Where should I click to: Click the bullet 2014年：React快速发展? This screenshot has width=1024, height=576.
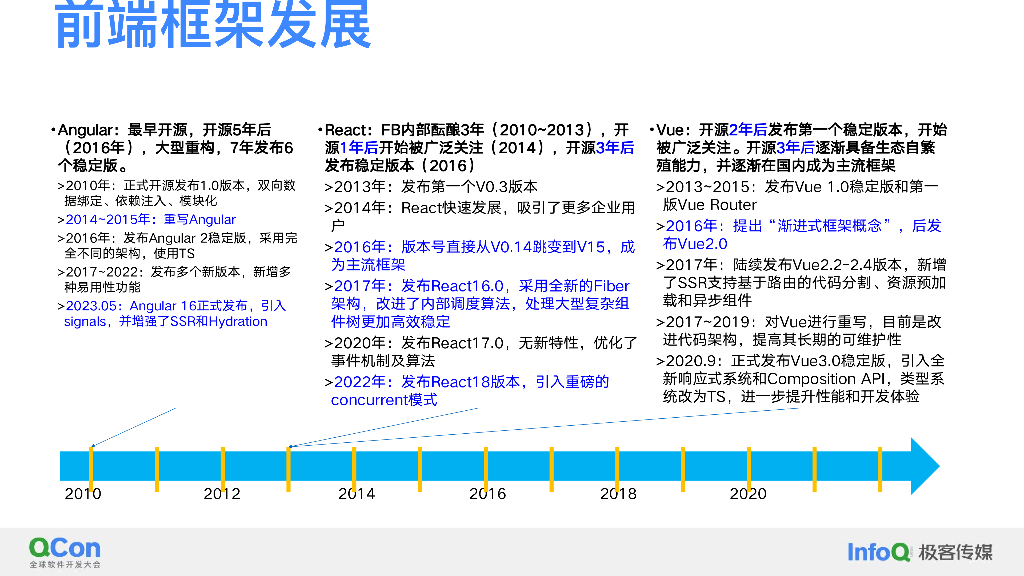[480, 216]
